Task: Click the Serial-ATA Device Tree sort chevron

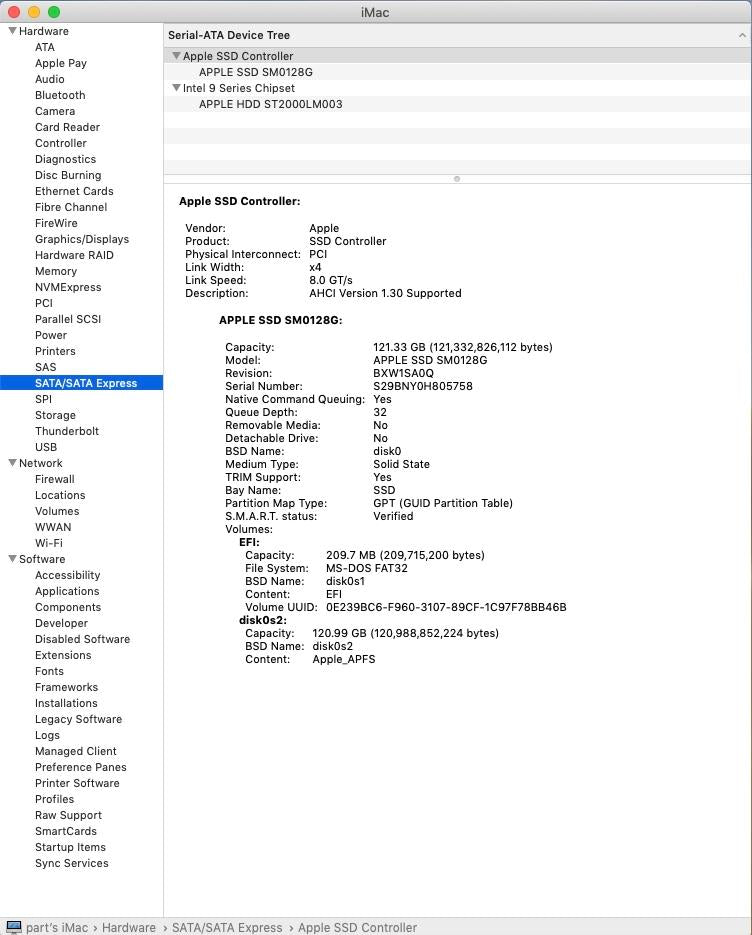Action: pos(742,35)
